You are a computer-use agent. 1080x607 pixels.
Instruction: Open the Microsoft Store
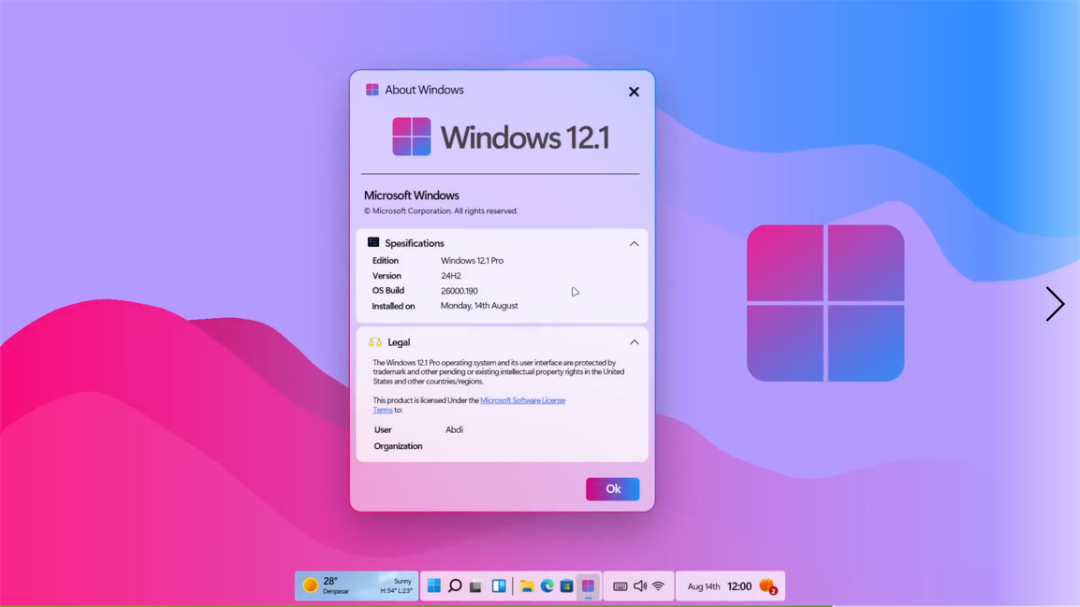[569, 585]
